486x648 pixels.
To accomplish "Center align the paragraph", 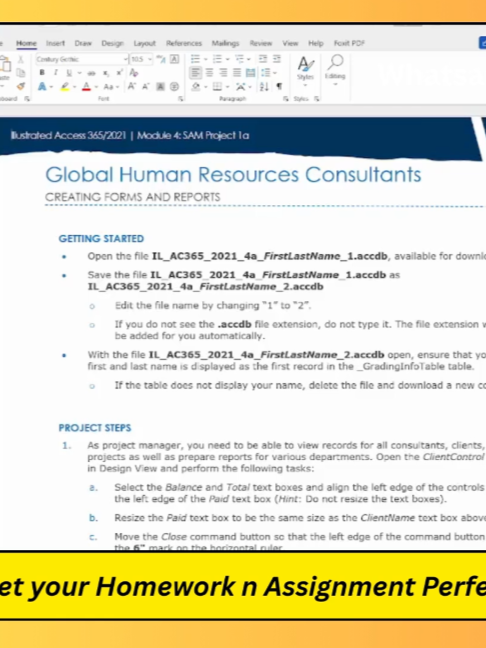I will tap(210, 73).
